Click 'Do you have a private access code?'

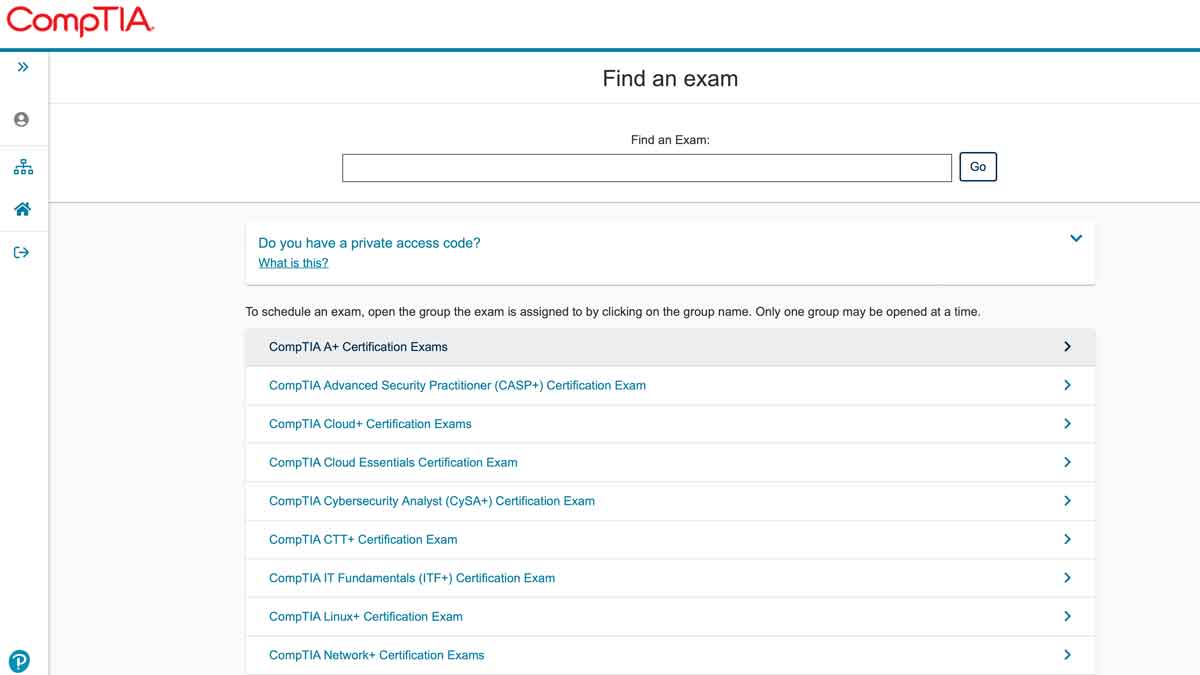(x=369, y=243)
